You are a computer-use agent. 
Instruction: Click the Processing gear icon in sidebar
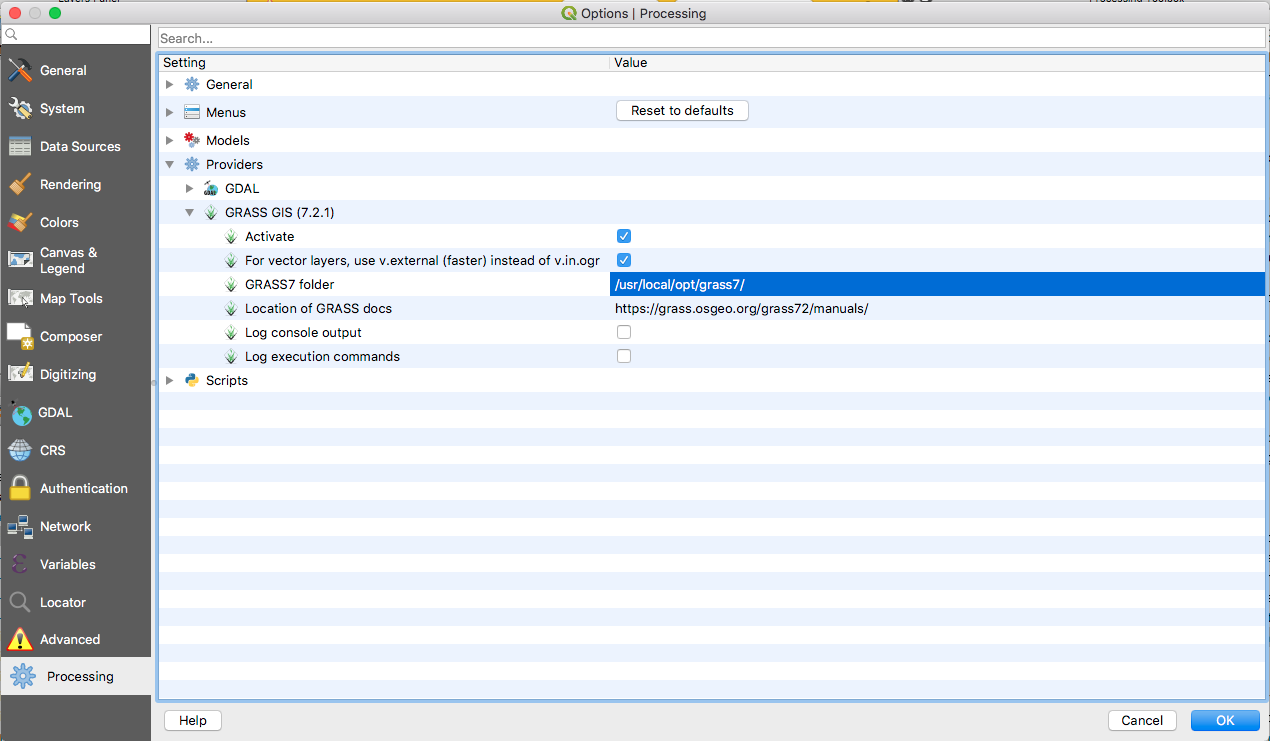tap(23, 677)
